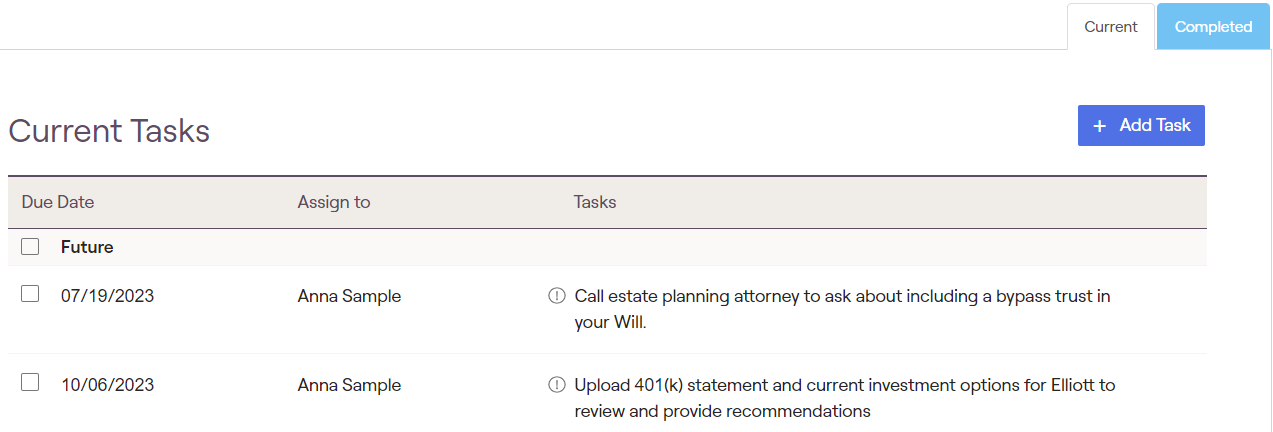Click the Current Tasks heading
The width and height of the screenshot is (1273, 432).
tap(109, 131)
